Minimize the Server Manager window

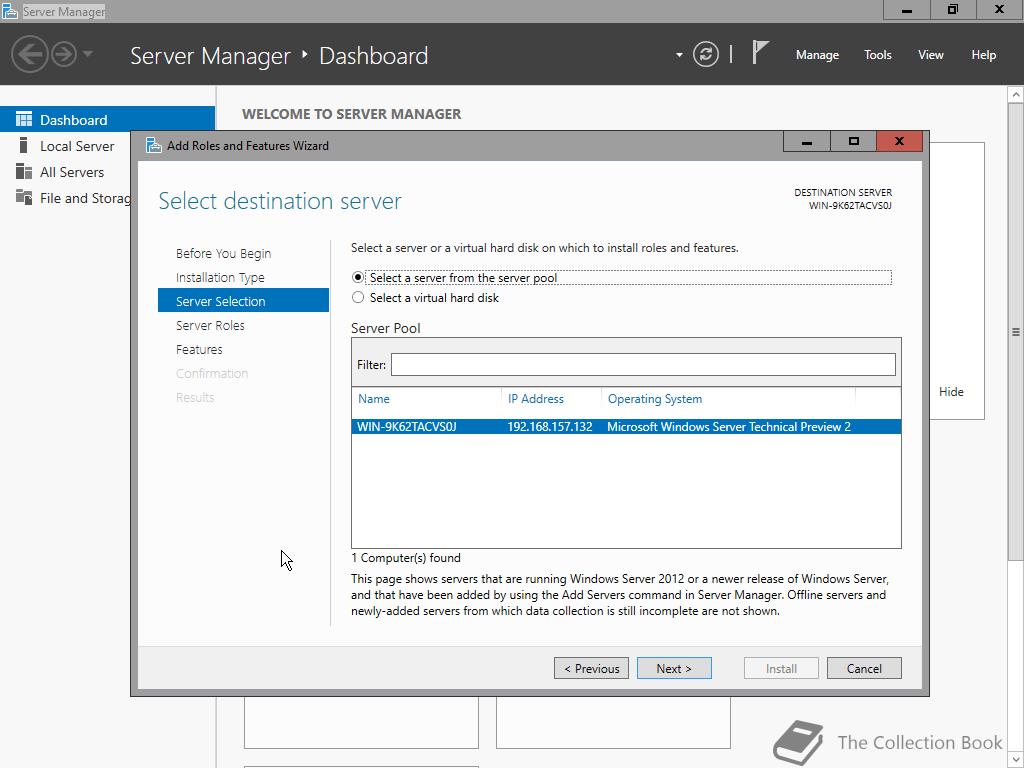(x=906, y=10)
